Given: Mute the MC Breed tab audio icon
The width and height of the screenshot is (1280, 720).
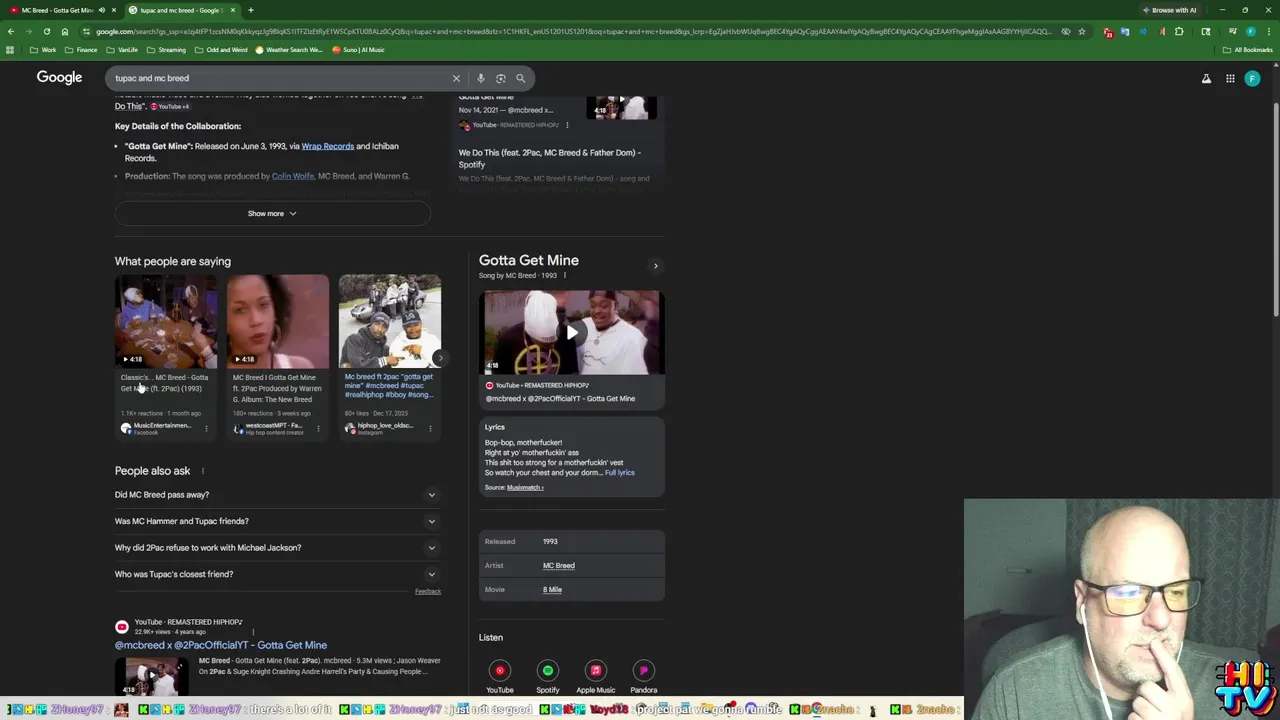Looking at the screenshot, I should point(101,10).
